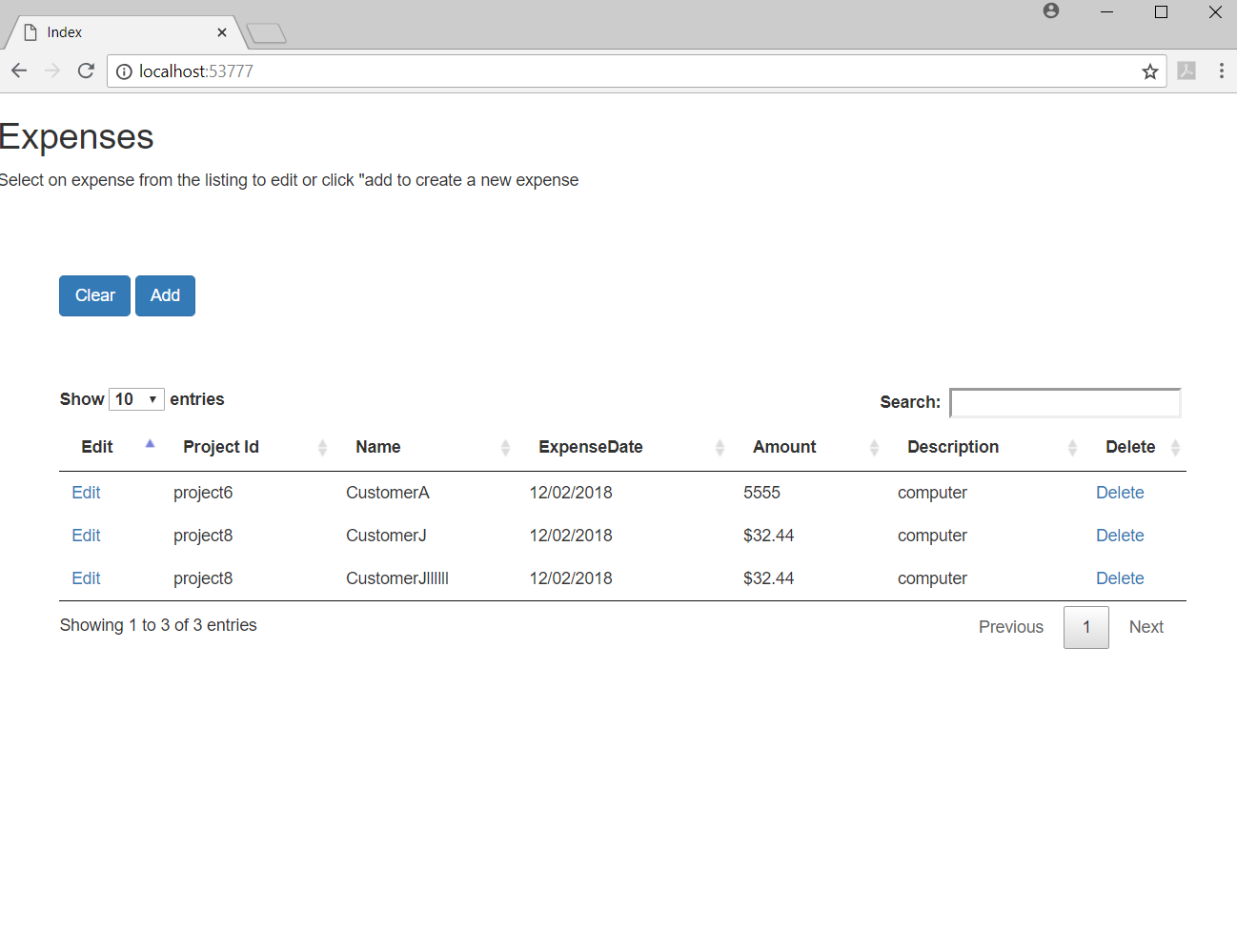Click Add to create a new expense
Viewport: 1237px width, 952px height.
pyautogui.click(x=164, y=295)
